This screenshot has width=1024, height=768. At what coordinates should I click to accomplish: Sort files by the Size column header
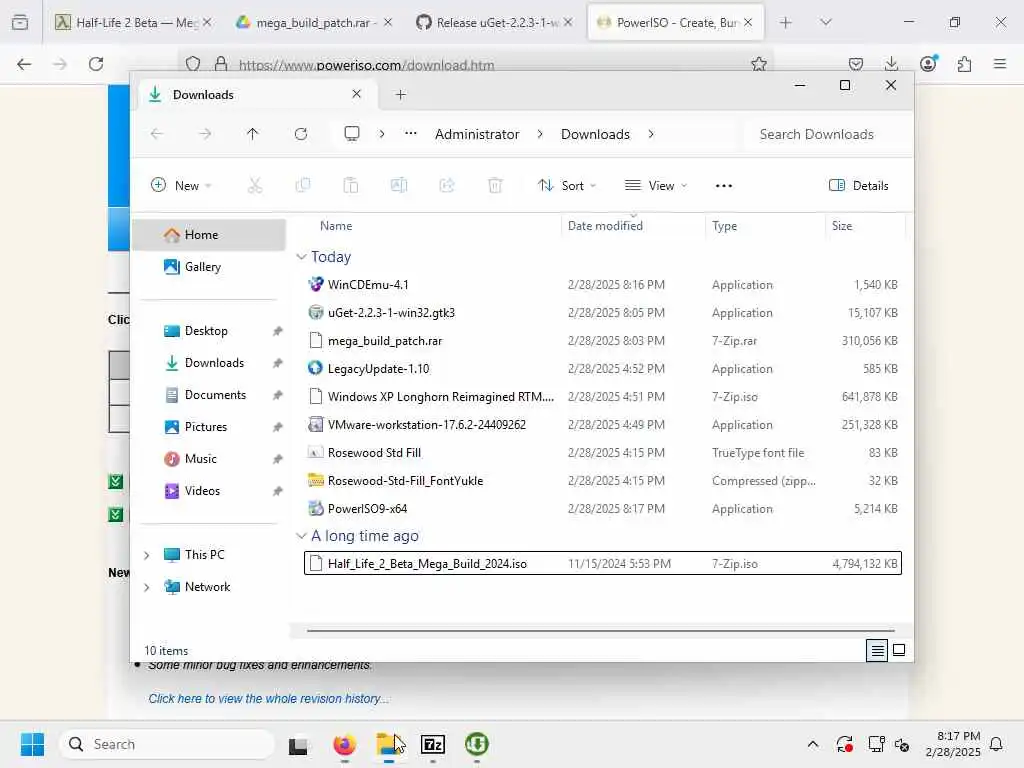[842, 226]
